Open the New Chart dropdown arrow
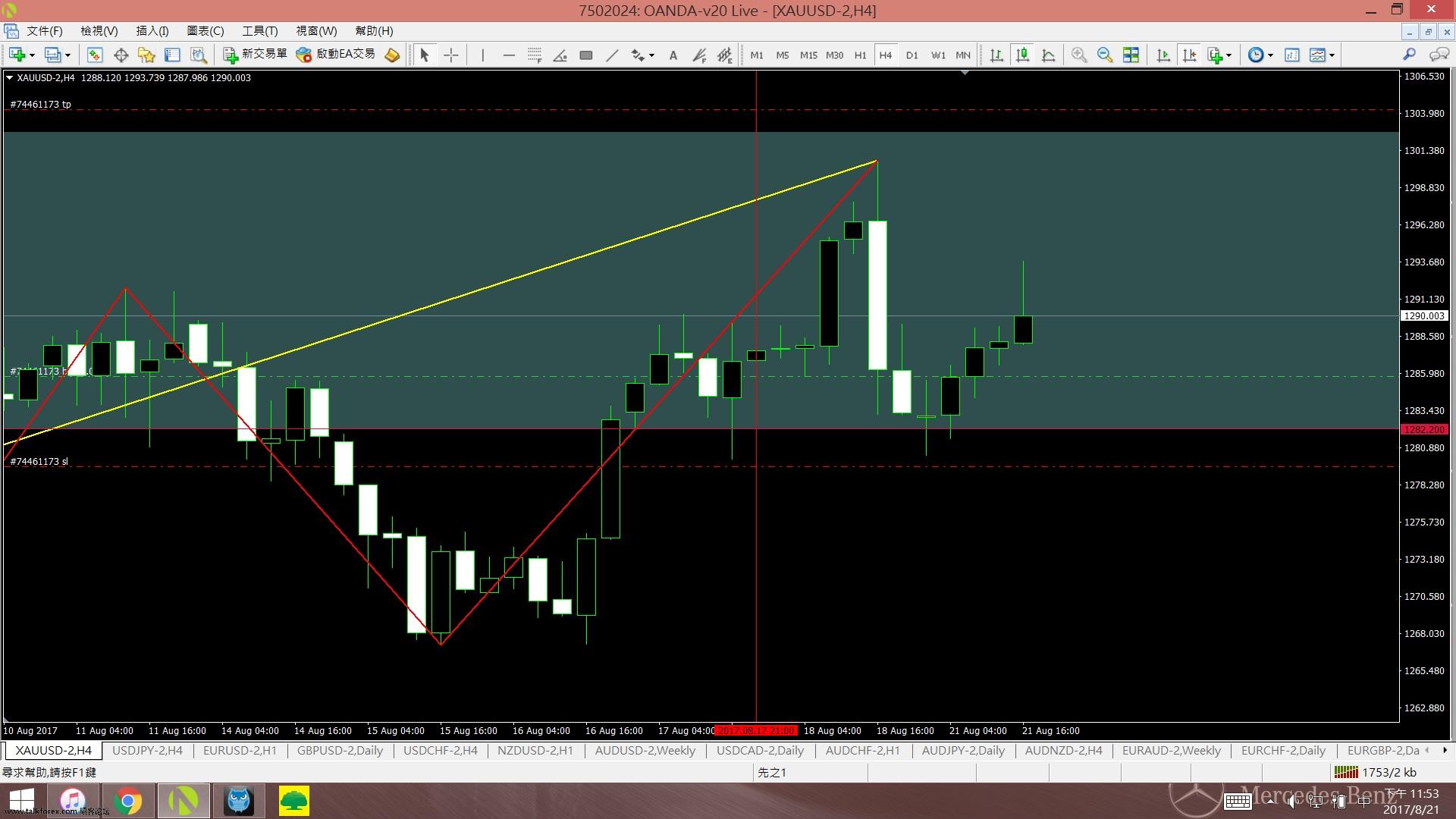The height and width of the screenshot is (819, 1456). (32, 55)
